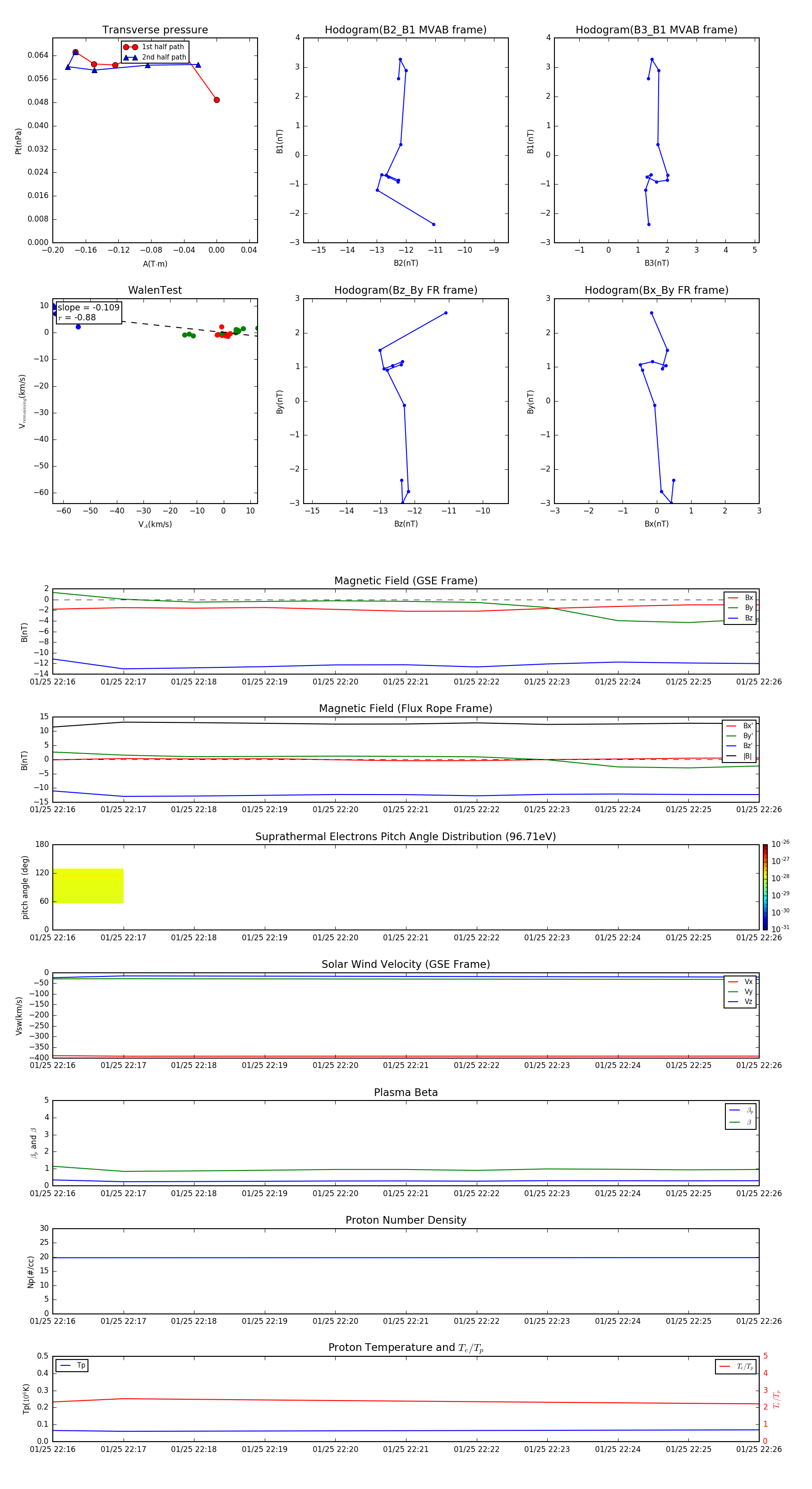The image size is (812, 1489).
Task: Click the Te/Tp legend box in the temperature plot
Action: [736, 1366]
